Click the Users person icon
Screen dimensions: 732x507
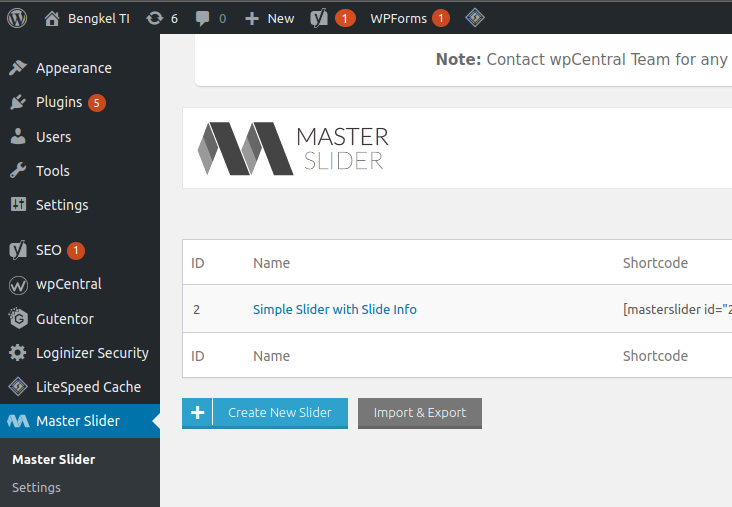(x=18, y=136)
